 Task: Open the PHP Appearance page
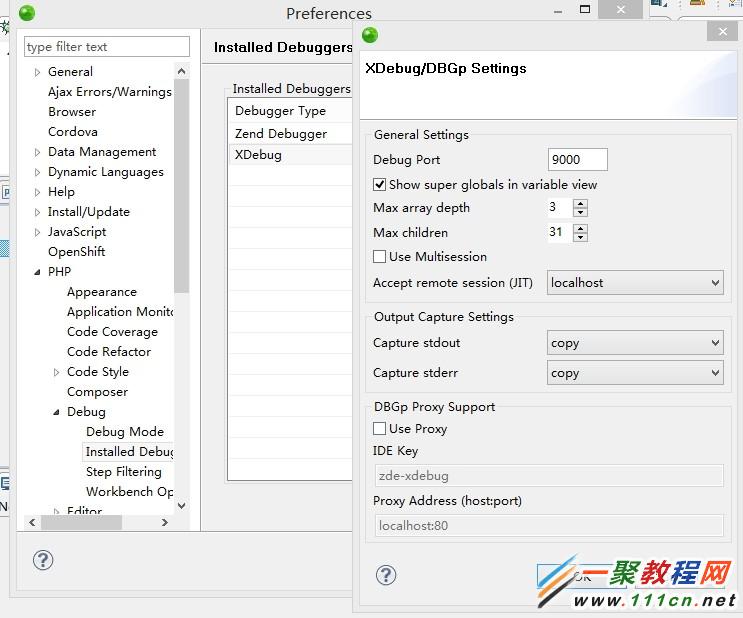[x=102, y=292]
